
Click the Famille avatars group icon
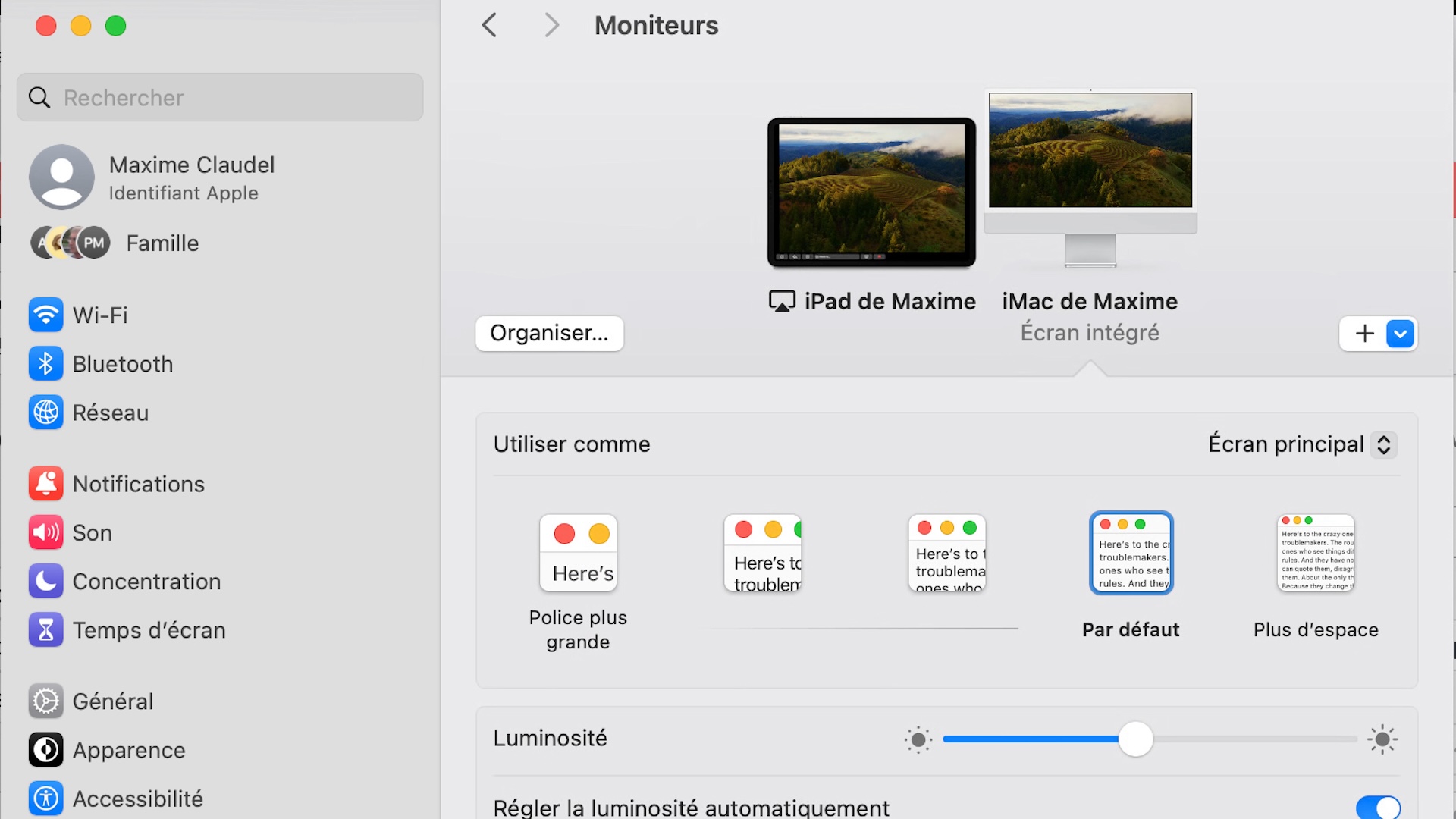(71, 243)
